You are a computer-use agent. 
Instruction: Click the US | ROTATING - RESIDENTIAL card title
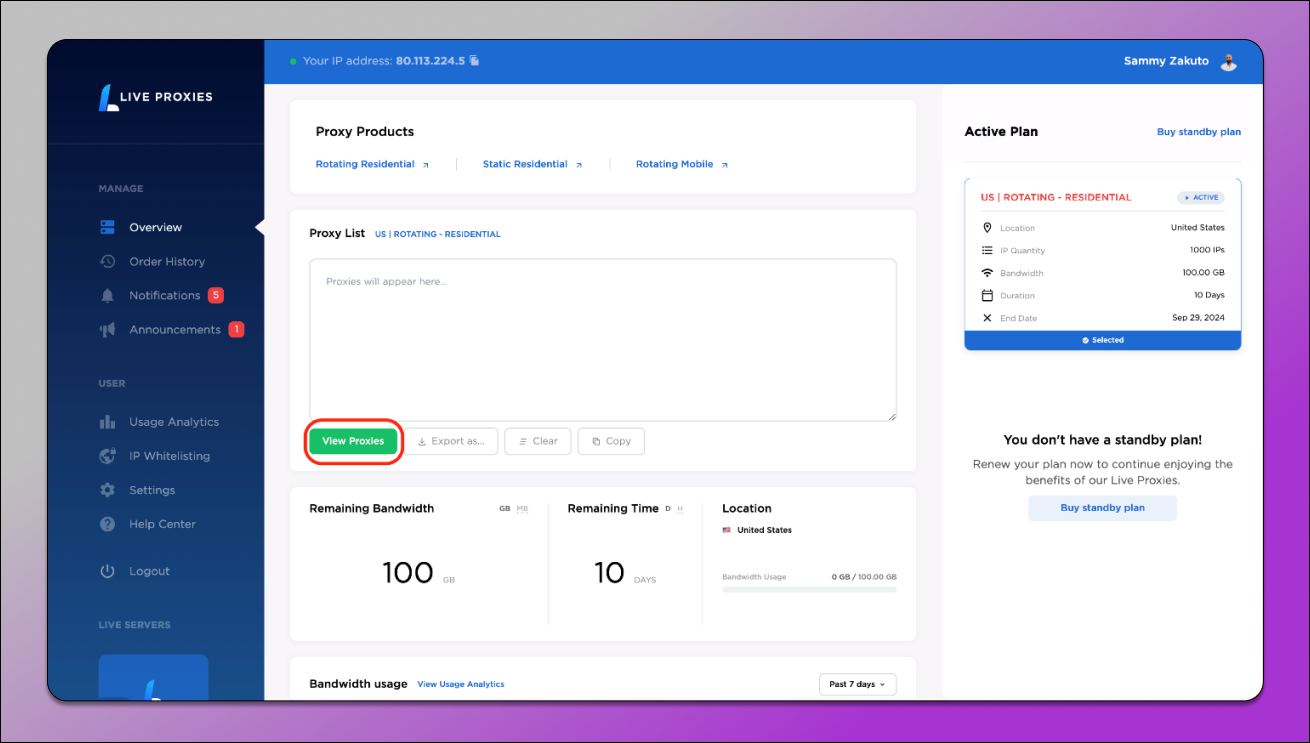1056,197
